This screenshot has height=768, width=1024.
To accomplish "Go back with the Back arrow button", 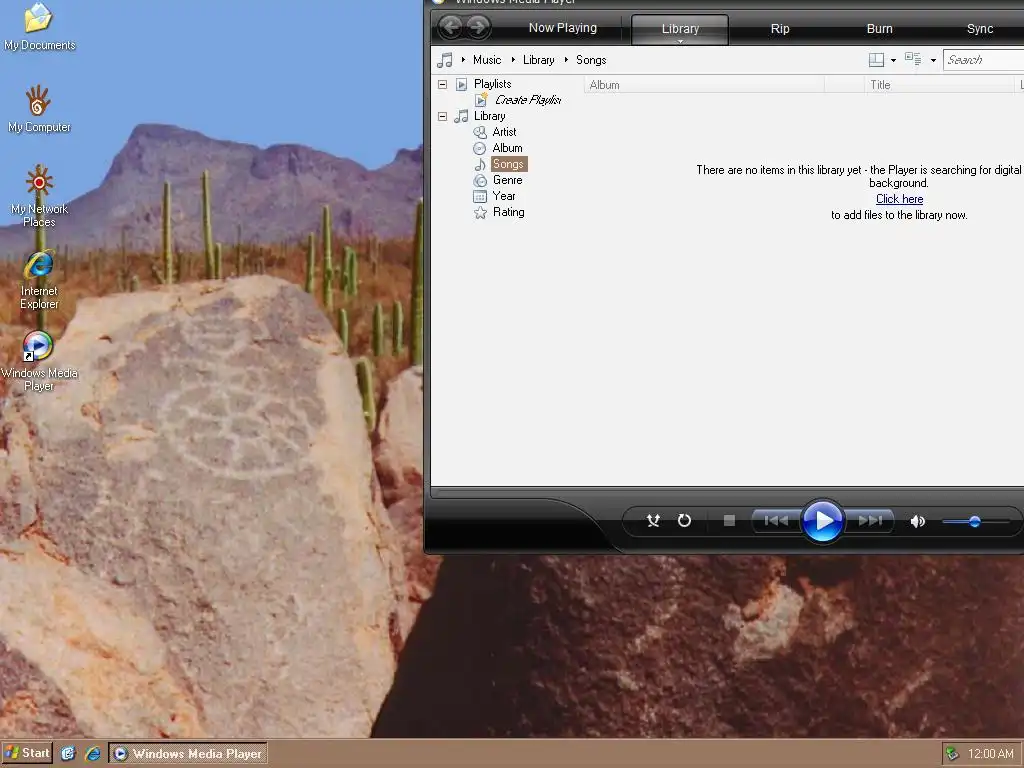I will click(x=451, y=27).
